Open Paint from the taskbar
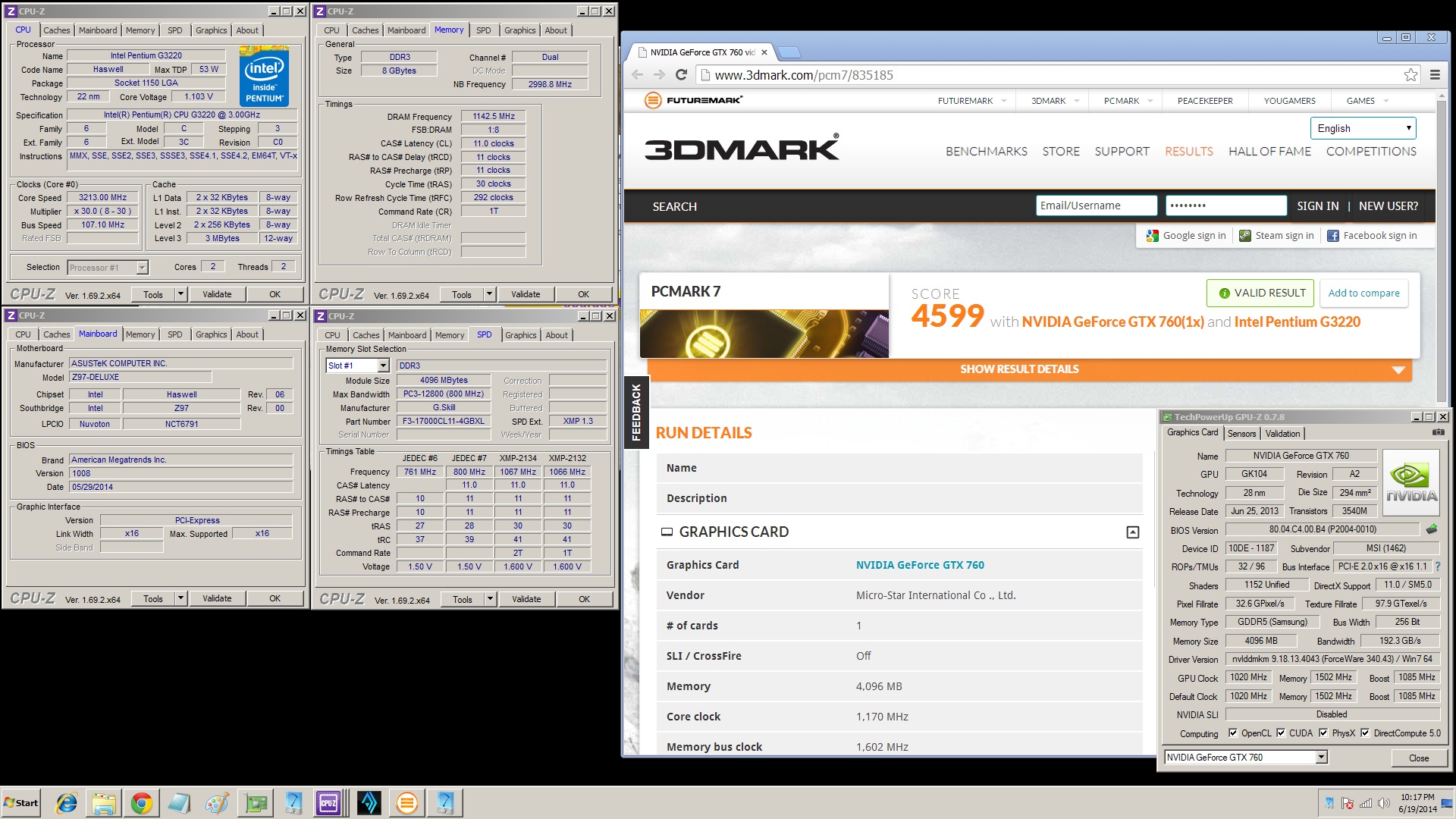Screen dimensions: 1456x819 tap(218, 802)
